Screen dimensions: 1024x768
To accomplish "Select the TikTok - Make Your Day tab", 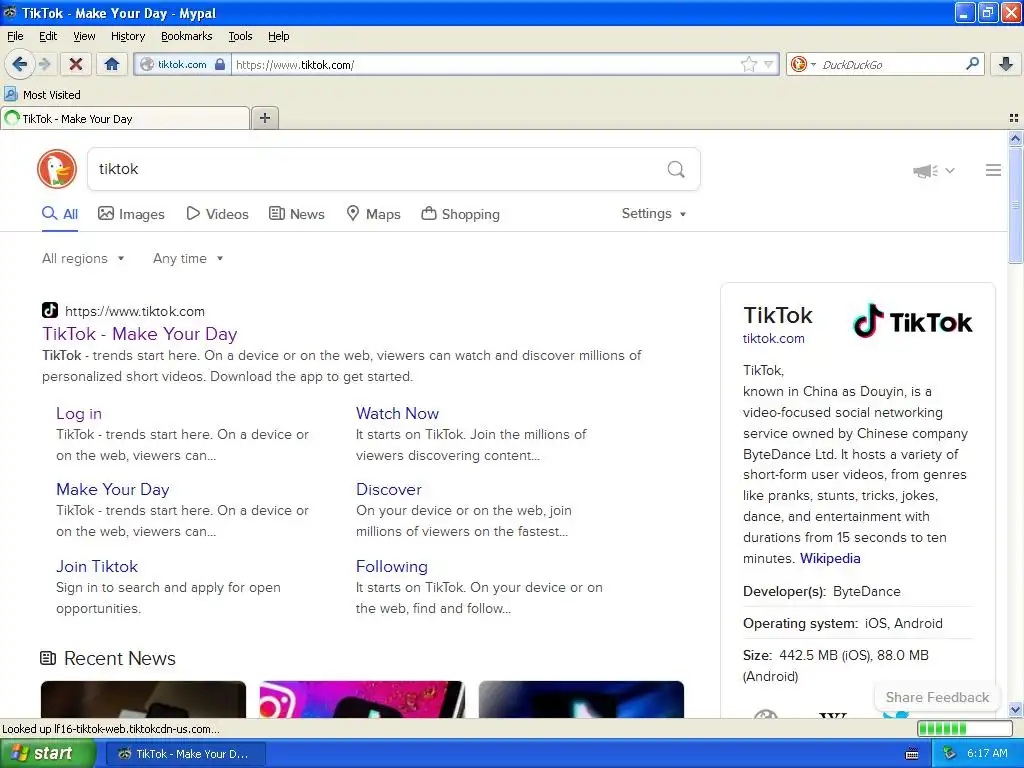I will tap(125, 118).
